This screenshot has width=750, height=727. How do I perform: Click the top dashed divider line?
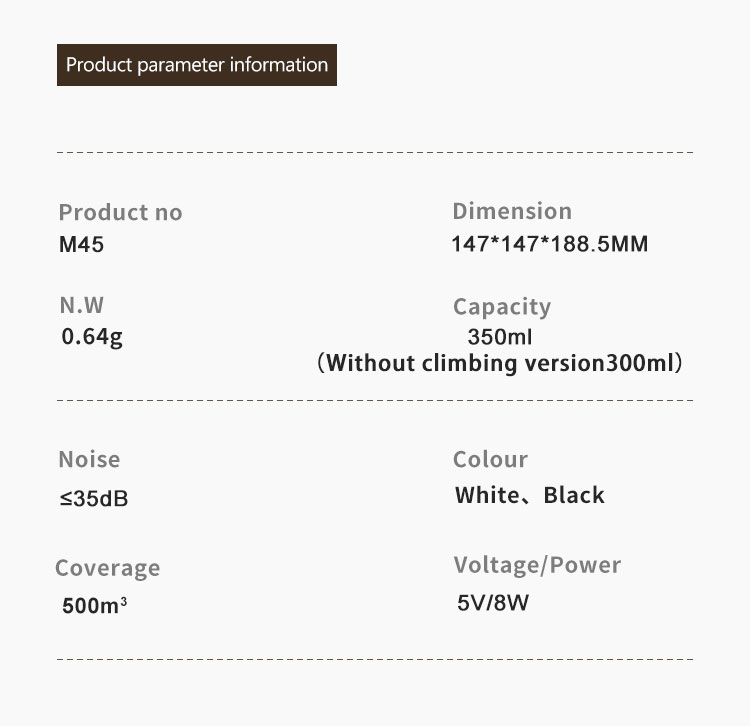pos(375,153)
